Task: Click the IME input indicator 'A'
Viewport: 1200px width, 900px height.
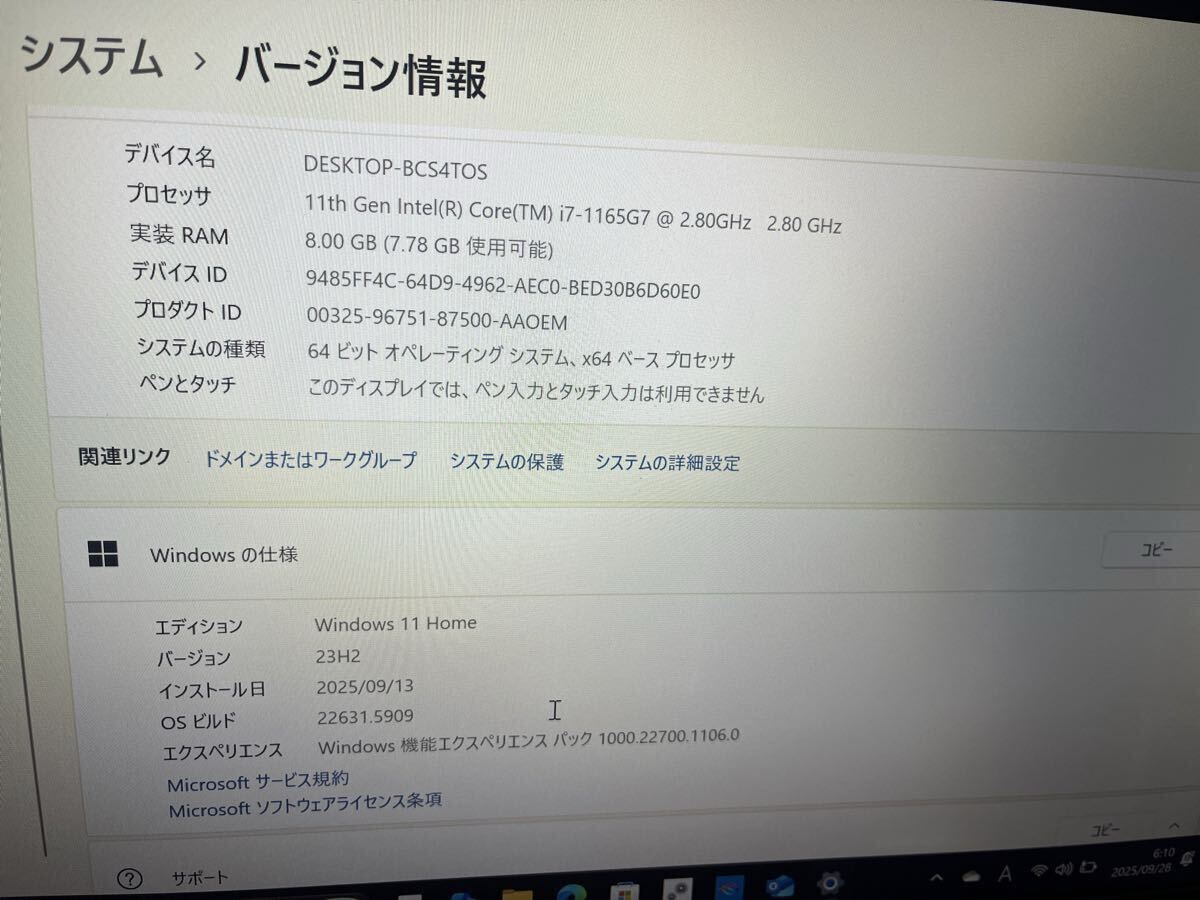Action: 1004,871
